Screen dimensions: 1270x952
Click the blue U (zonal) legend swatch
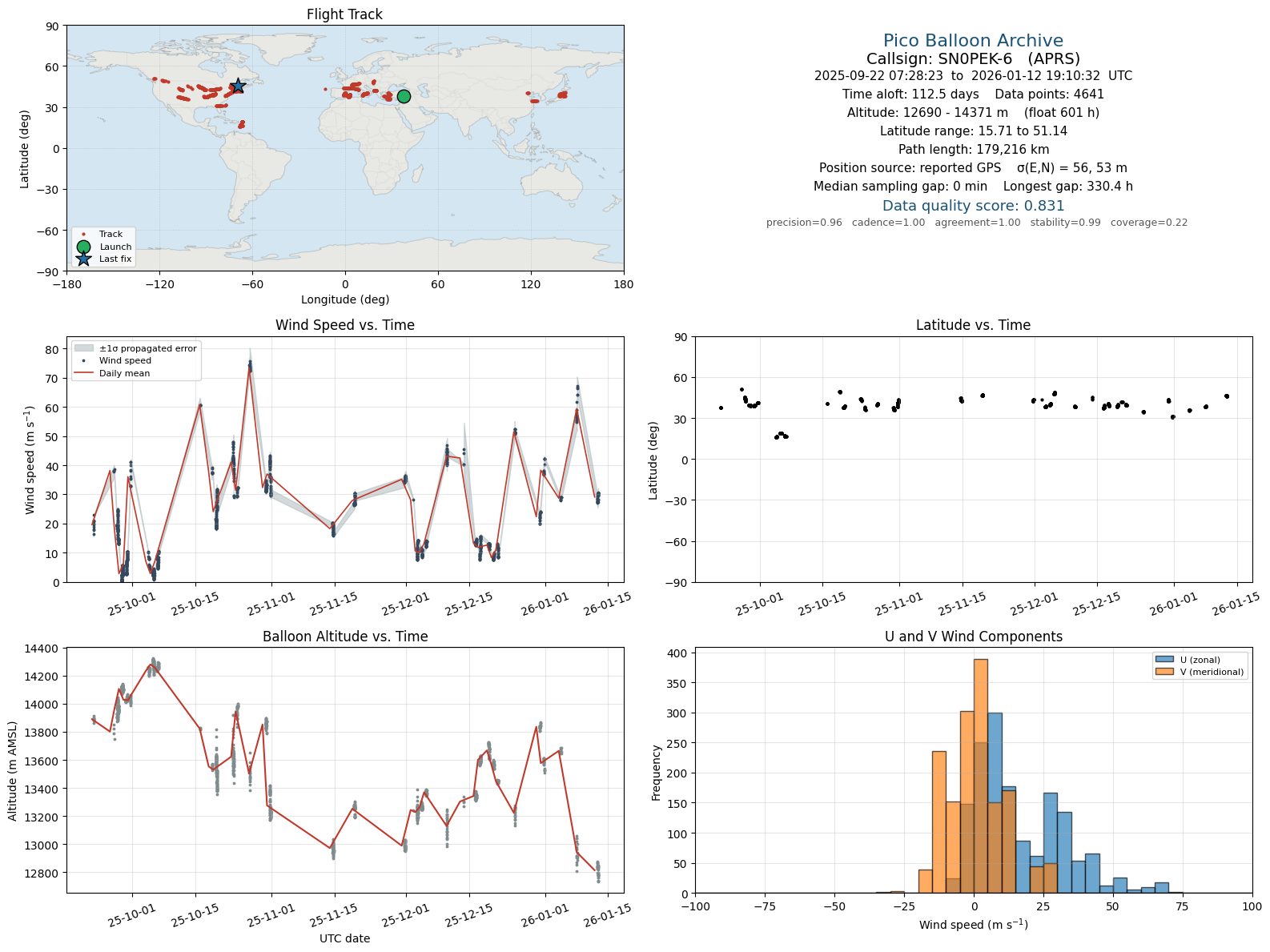(x=1164, y=660)
